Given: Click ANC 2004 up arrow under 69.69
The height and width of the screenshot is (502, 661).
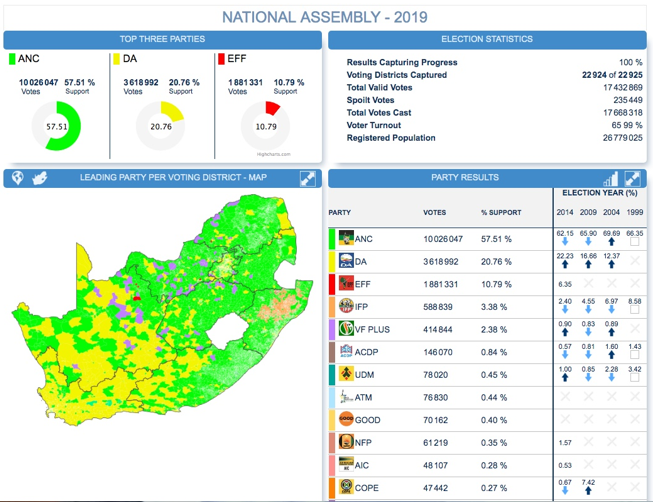Looking at the screenshot, I should click(611, 242).
